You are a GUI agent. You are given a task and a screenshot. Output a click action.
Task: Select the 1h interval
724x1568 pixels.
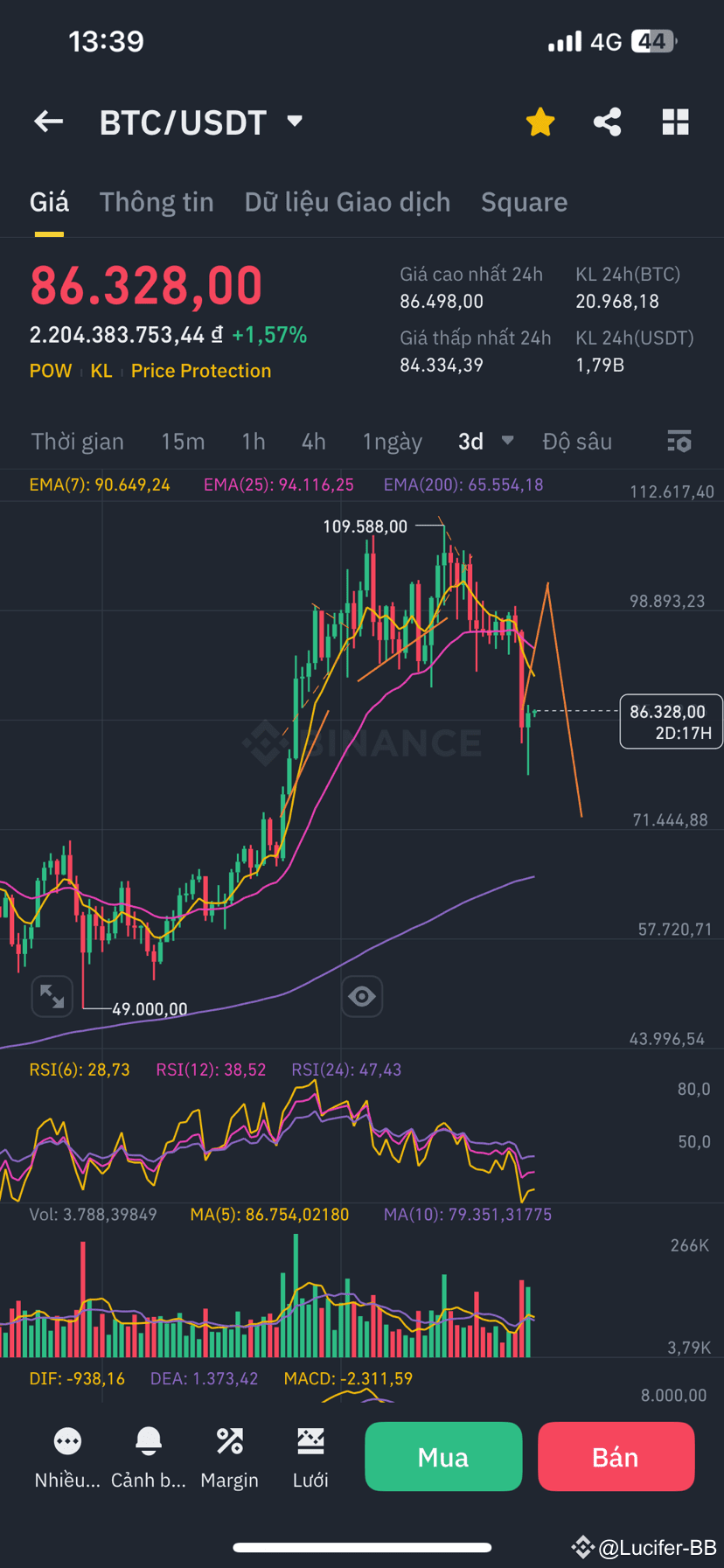click(x=254, y=442)
